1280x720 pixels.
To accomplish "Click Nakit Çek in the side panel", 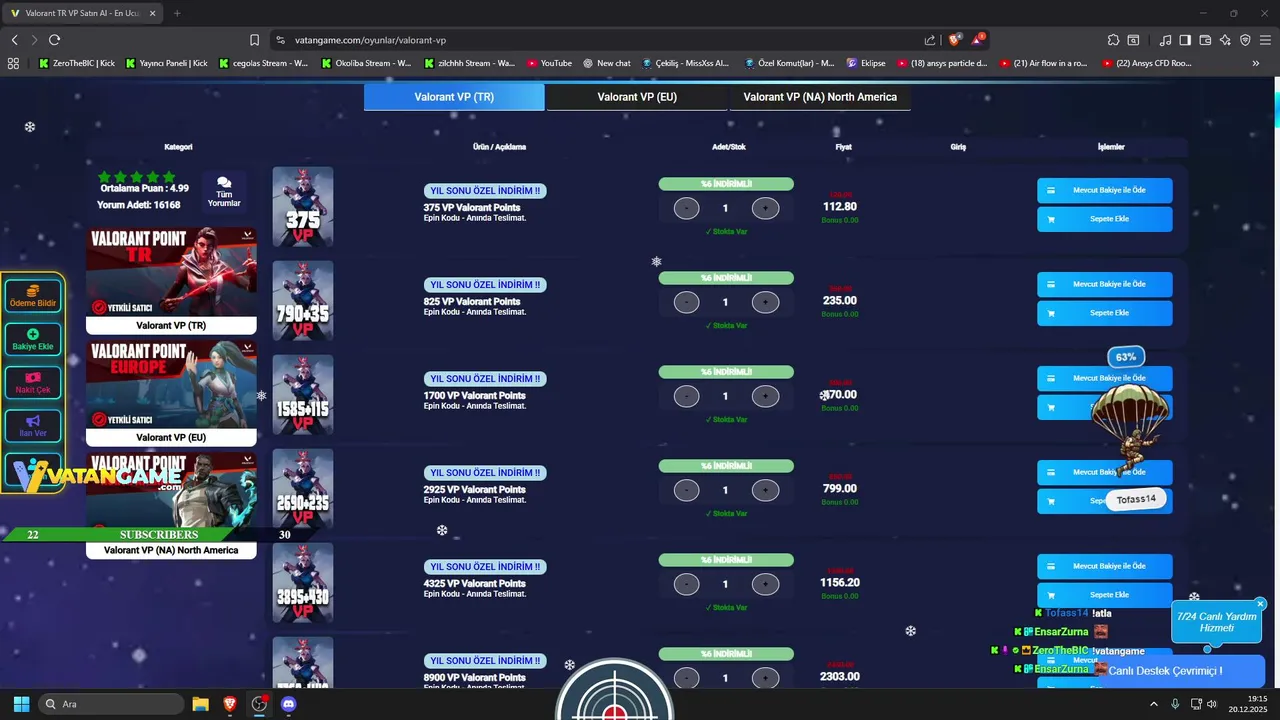I will (33, 382).
